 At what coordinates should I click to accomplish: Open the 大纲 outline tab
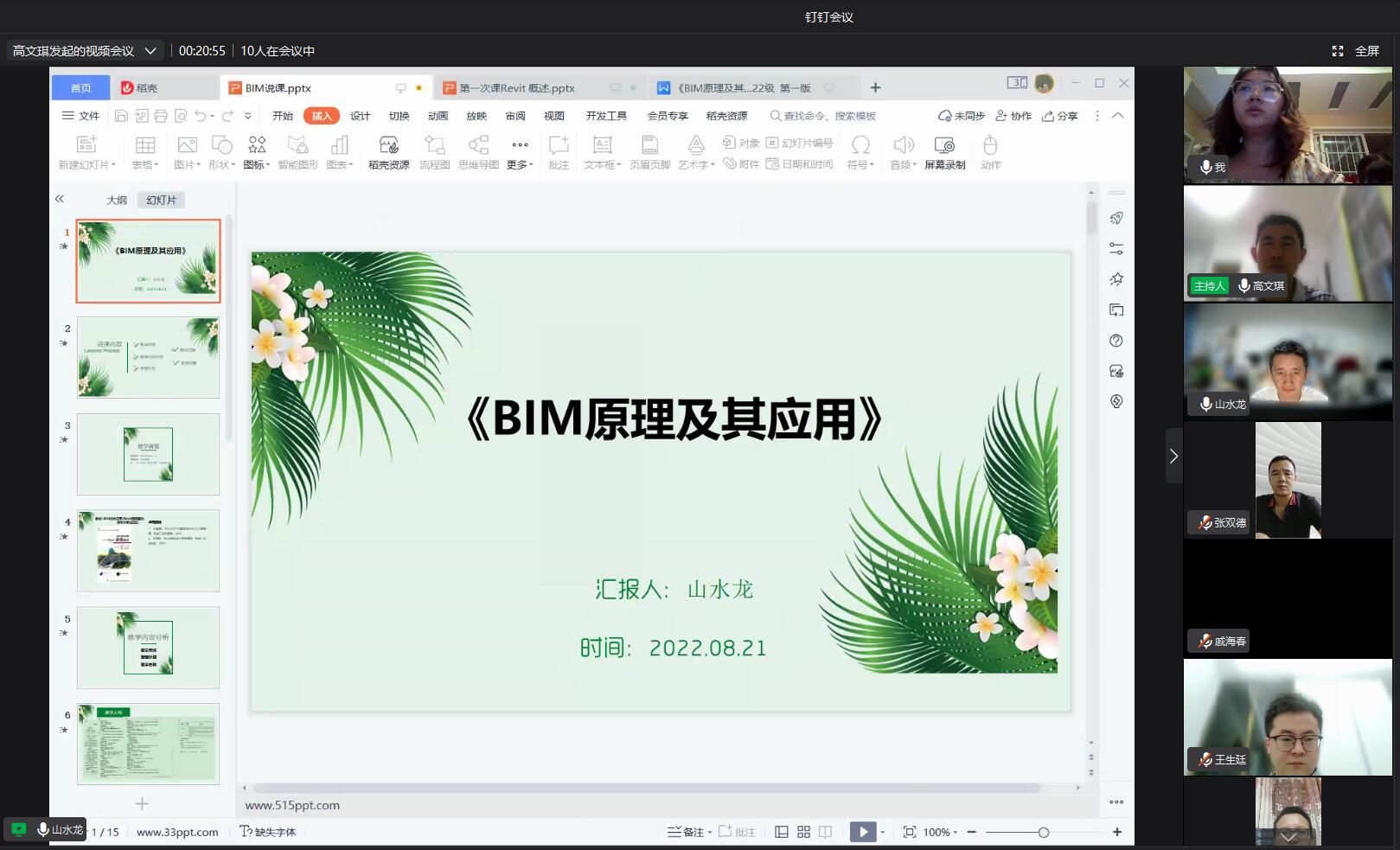click(x=117, y=200)
